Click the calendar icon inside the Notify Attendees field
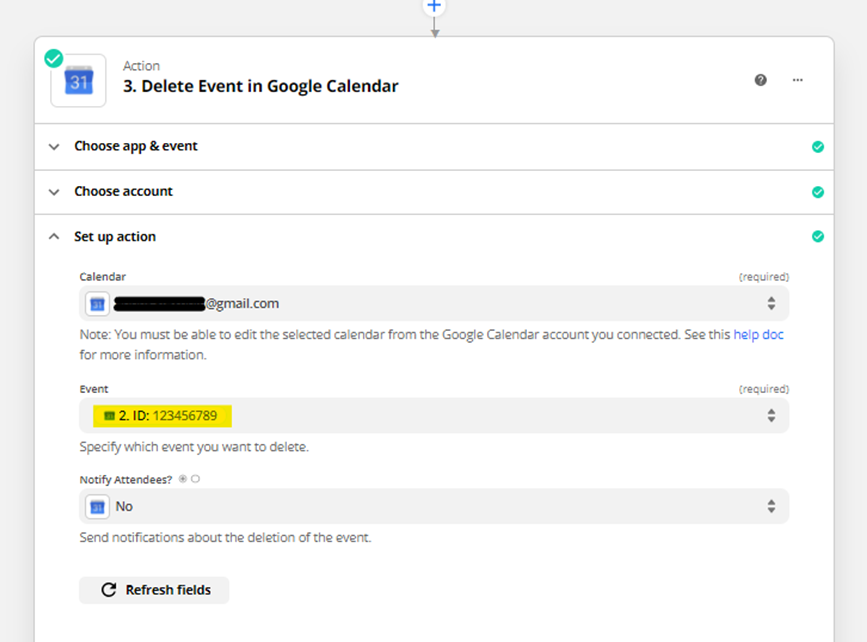The image size is (867, 642). [x=97, y=507]
